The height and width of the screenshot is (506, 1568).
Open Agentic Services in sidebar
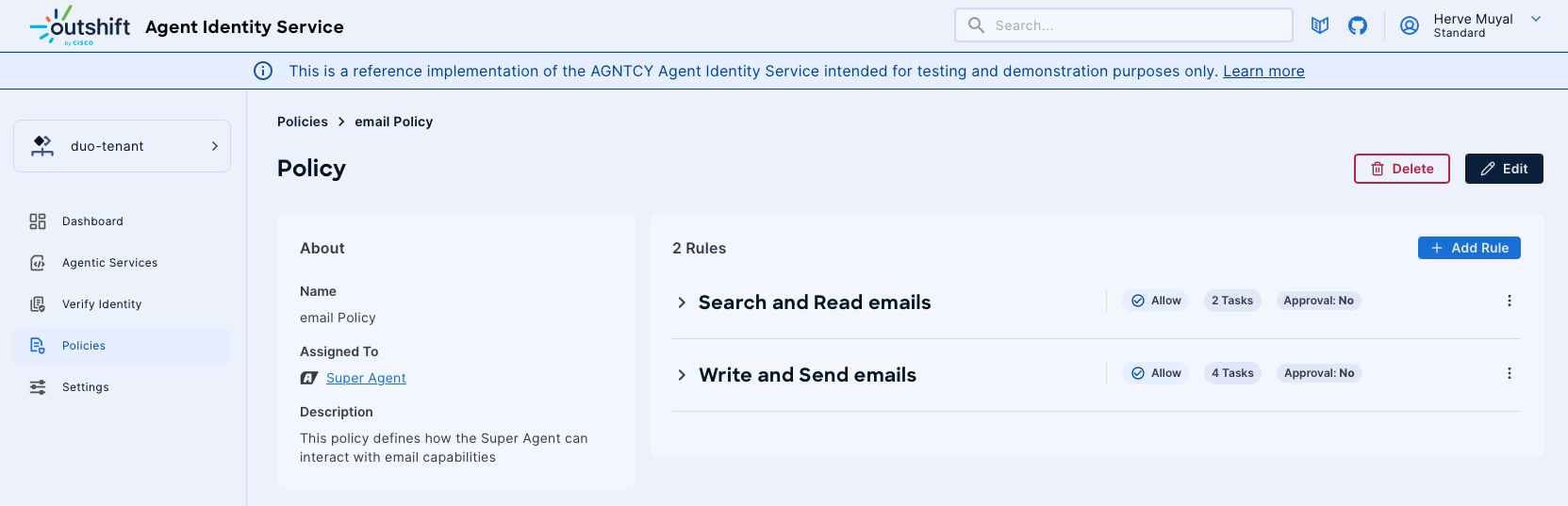109,263
